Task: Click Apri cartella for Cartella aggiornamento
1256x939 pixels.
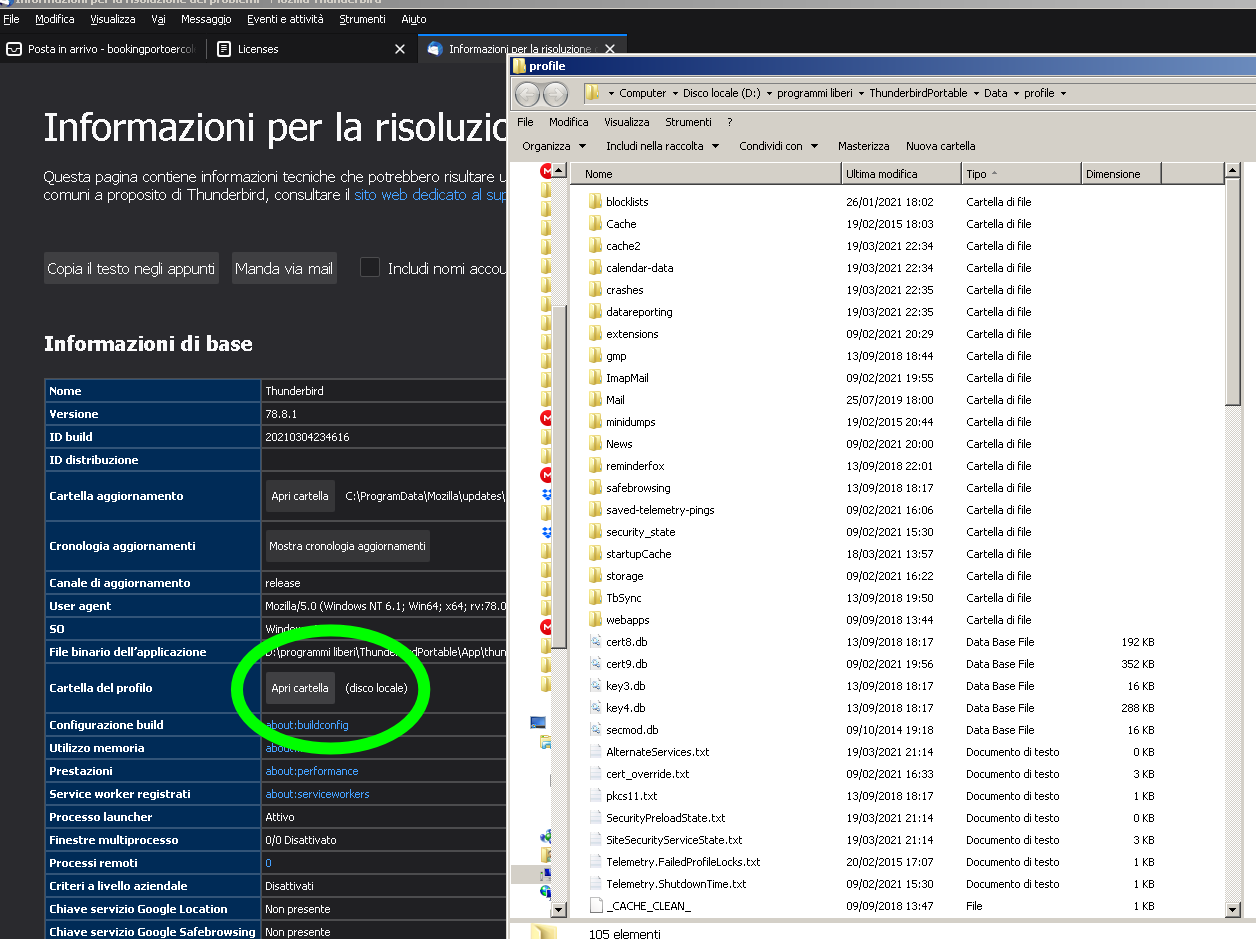Action: [x=300, y=496]
